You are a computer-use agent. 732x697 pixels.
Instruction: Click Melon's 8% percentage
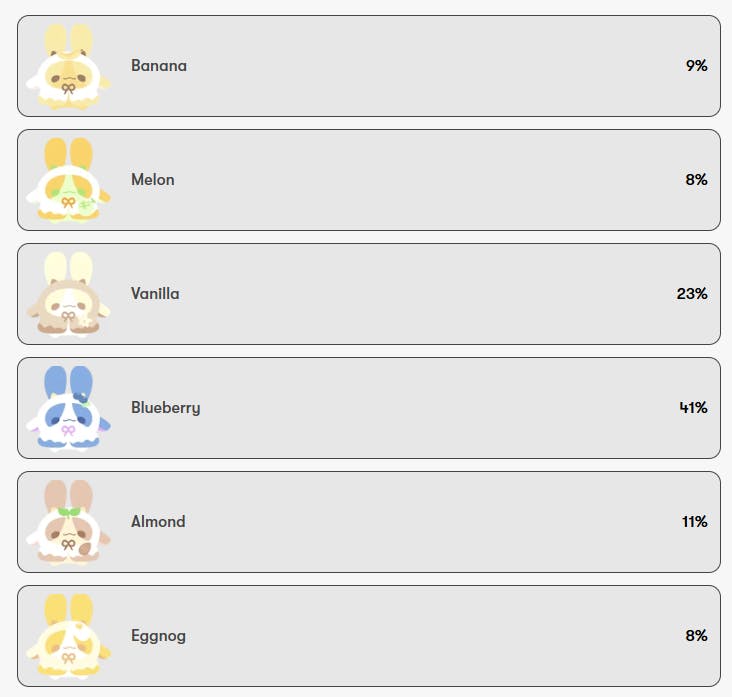pos(696,180)
